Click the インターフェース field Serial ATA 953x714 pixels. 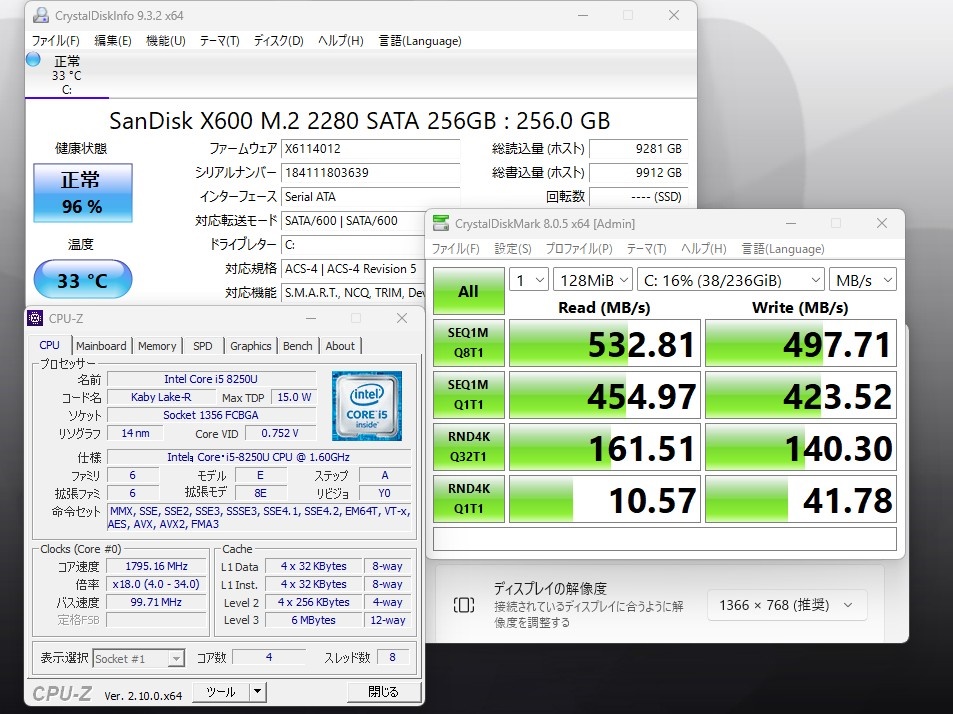(370, 197)
